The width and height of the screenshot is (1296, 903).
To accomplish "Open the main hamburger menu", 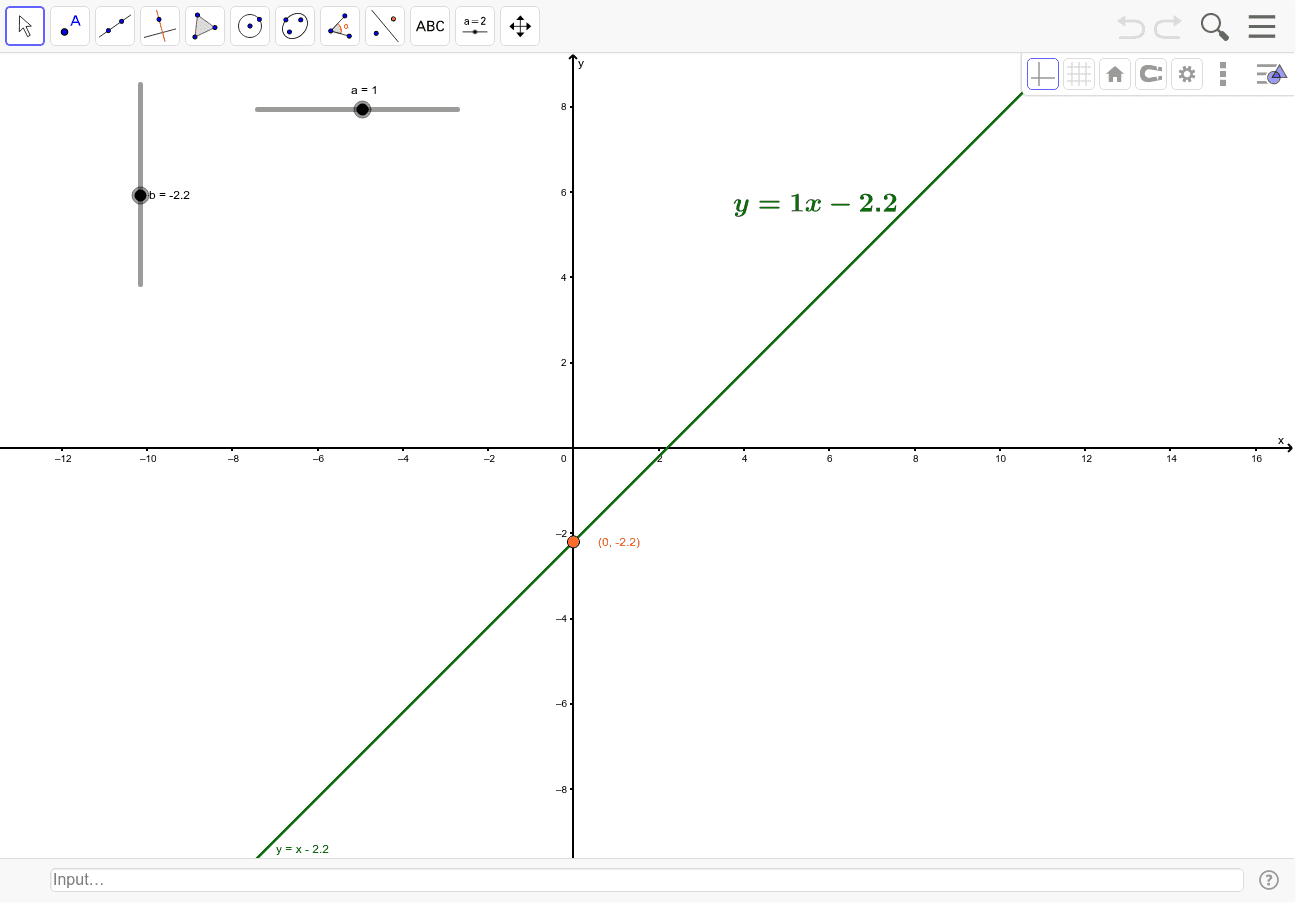I will (x=1262, y=27).
